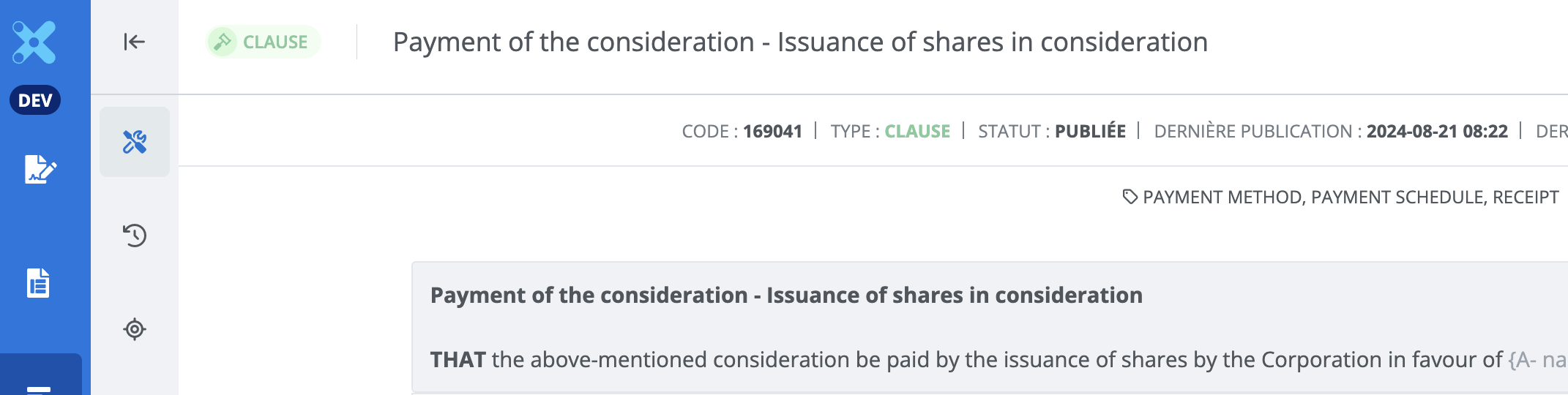The image size is (1568, 395).
Task: Click the bold clause heading in content box
Action: (786, 296)
